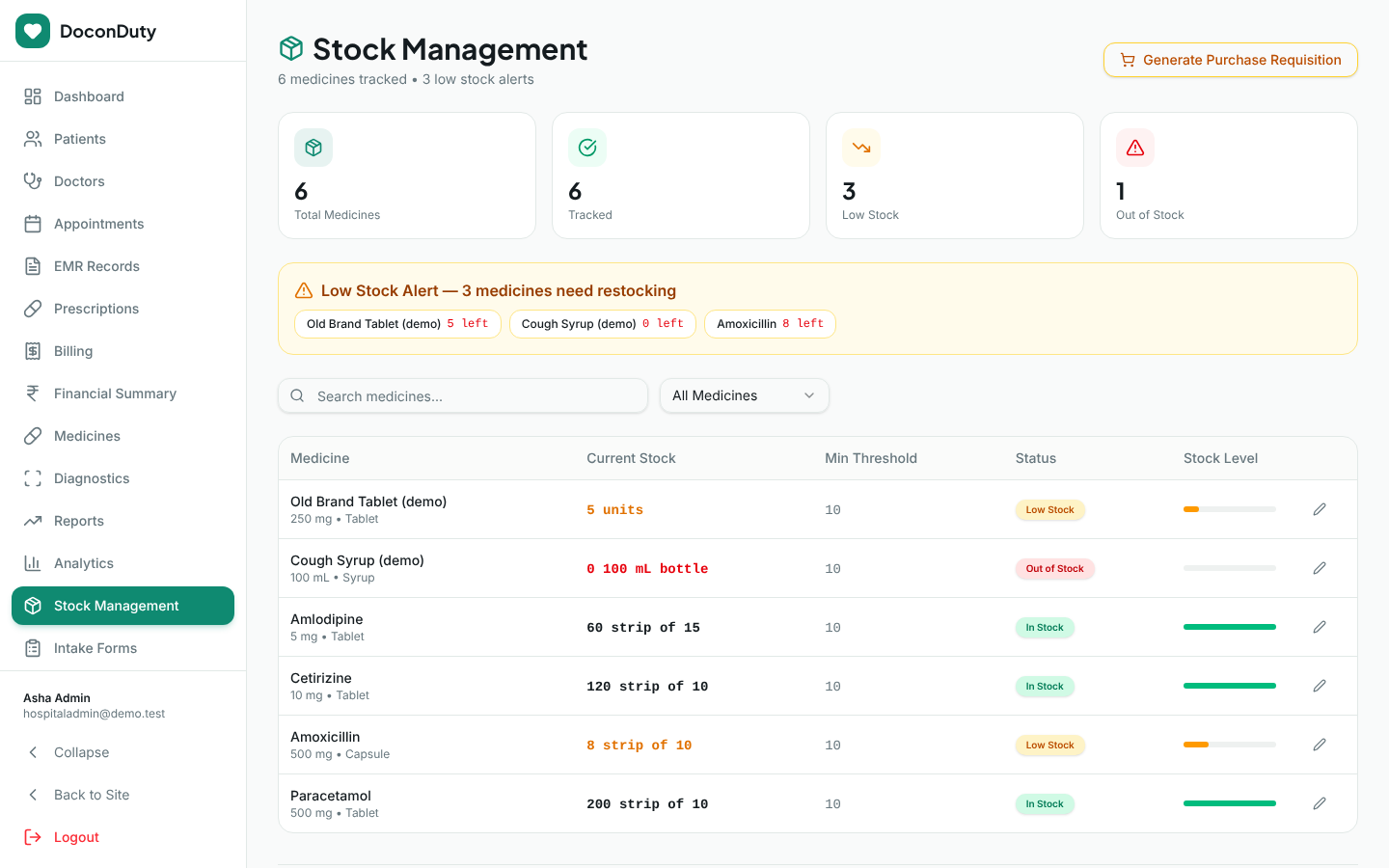The width and height of the screenshot is (1389, 868).
Task: Click the Billing receipt icon
Action: click(33, 351)
